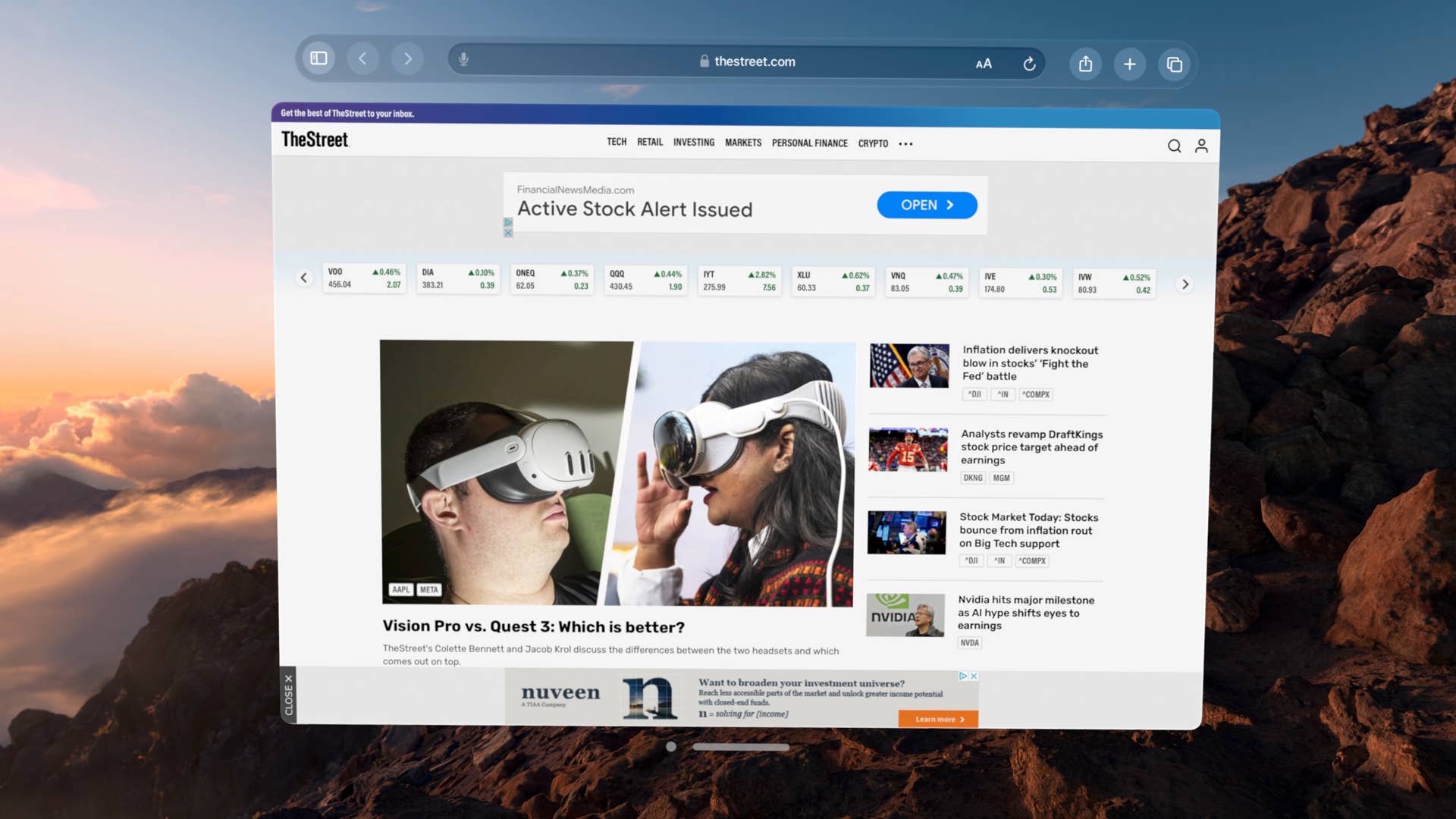Open Analysts revamp DraftKings article
Screen dimensions: 1456x819
click(1031, 447)
